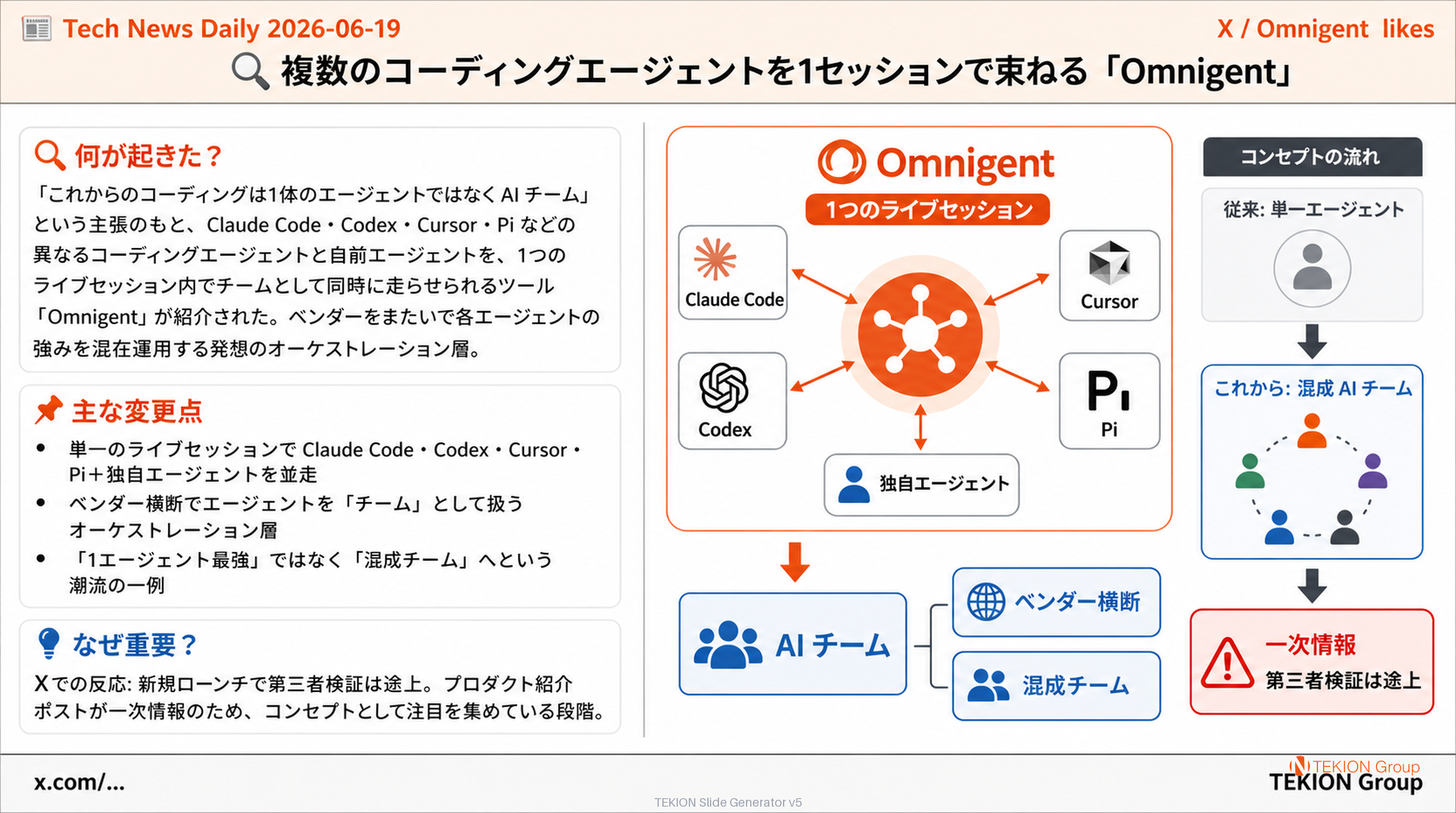Click the コンセプトの流れ dark header
This screenshot has width=1456, height=813.
pos(1312,157)
